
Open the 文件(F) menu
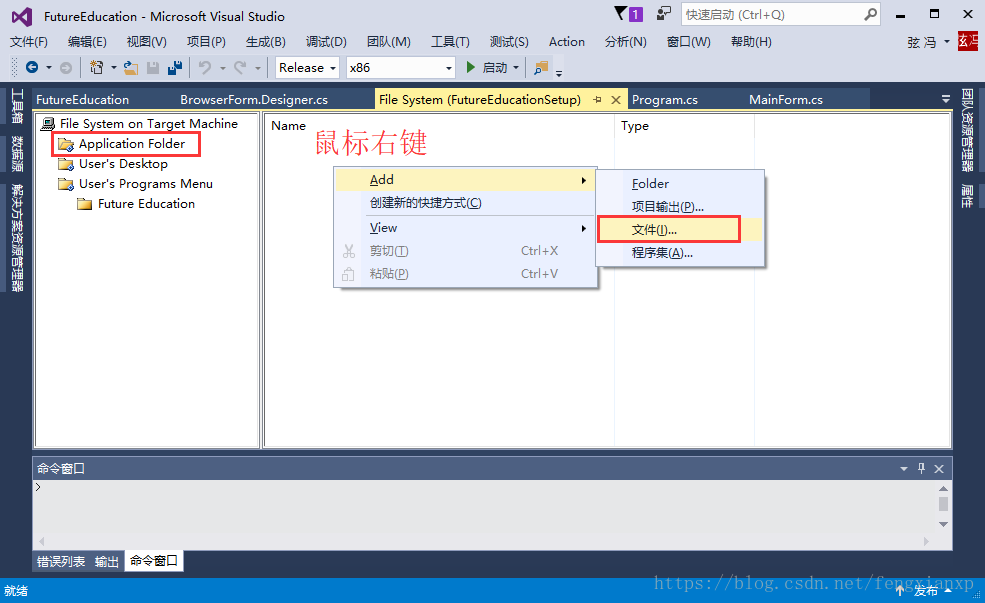point(29,42)
